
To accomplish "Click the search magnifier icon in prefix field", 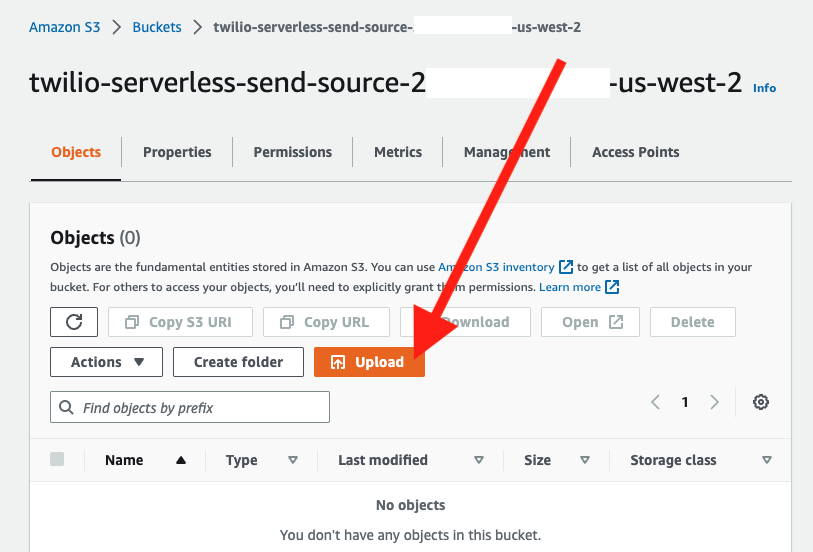I will pos(66,407).
